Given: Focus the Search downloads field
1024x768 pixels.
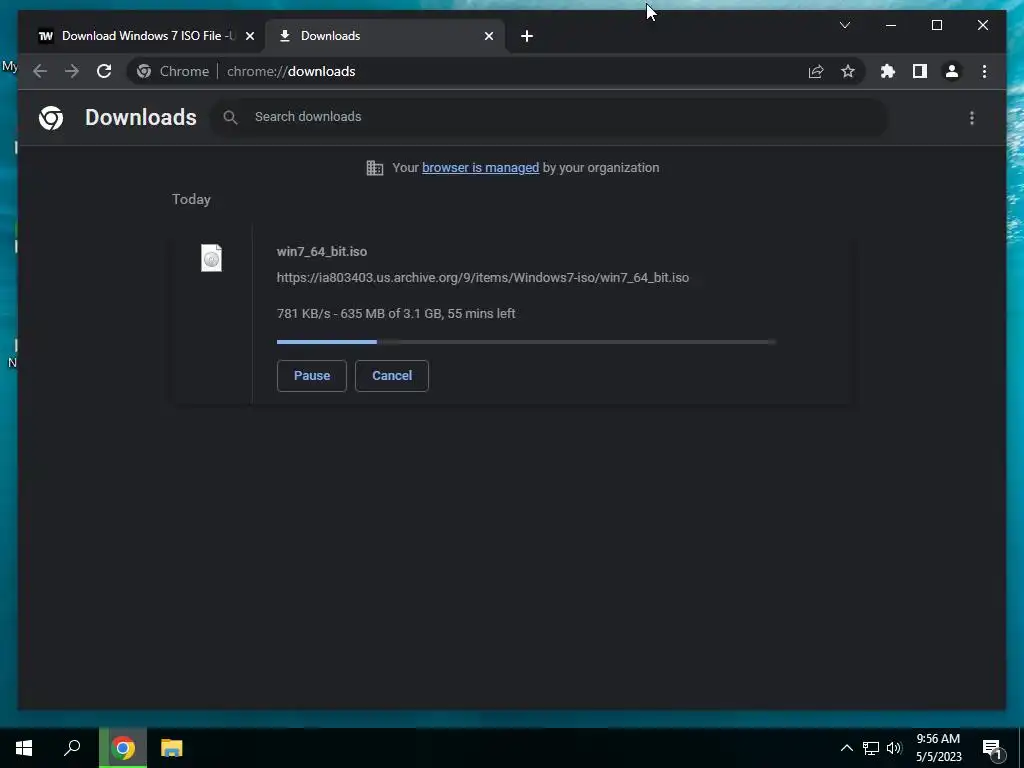Looking at the screenshot, I should (x=549, y=117).
